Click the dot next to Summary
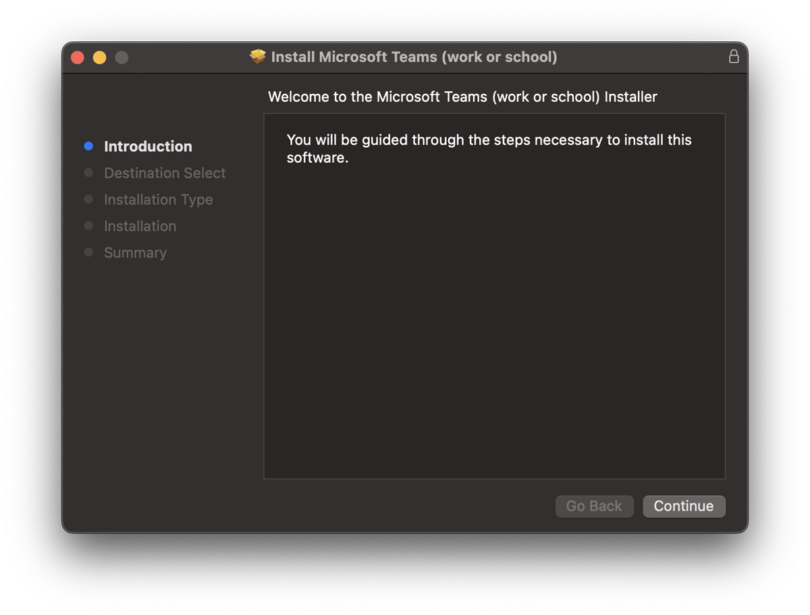The width and height of the screenshot is (810, 615). (x=89, y=252)
